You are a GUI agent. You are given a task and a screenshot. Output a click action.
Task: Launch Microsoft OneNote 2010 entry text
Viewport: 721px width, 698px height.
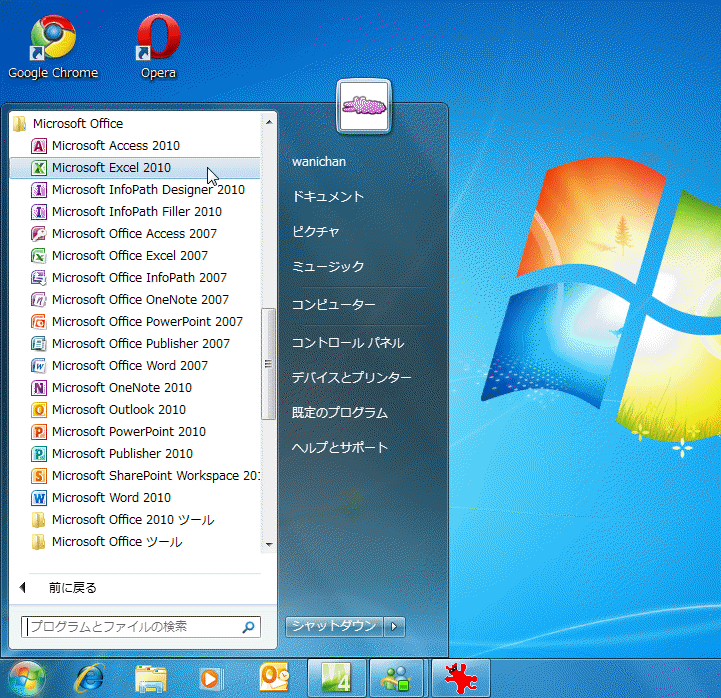pos(122,388)
